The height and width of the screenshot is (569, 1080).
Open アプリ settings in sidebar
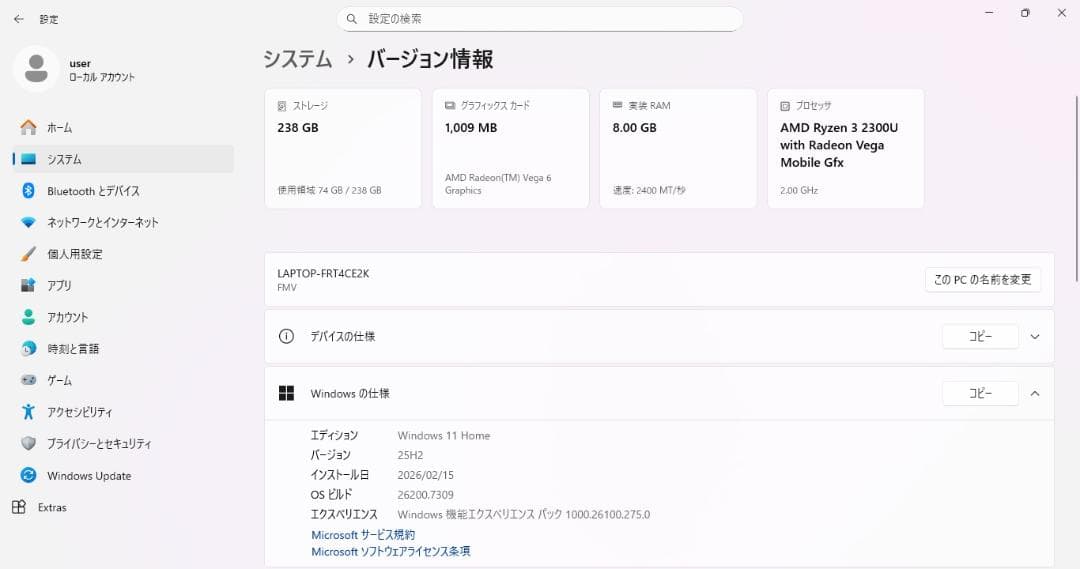pyautogui.click(x=123, y=285)
